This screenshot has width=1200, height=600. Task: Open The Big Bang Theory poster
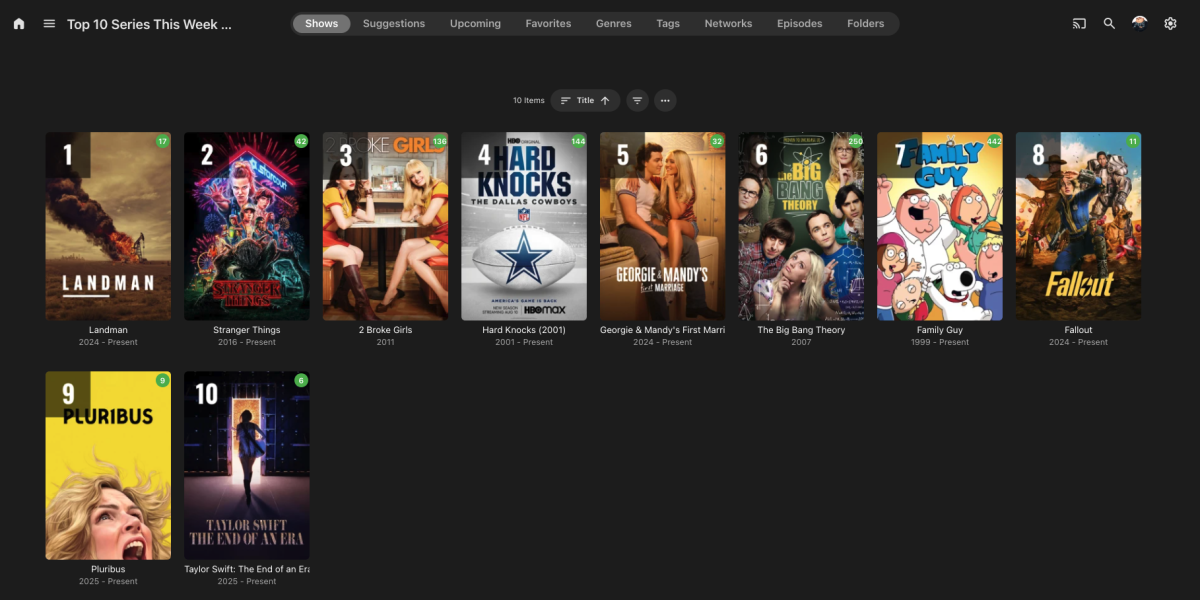tap(801, 226)
